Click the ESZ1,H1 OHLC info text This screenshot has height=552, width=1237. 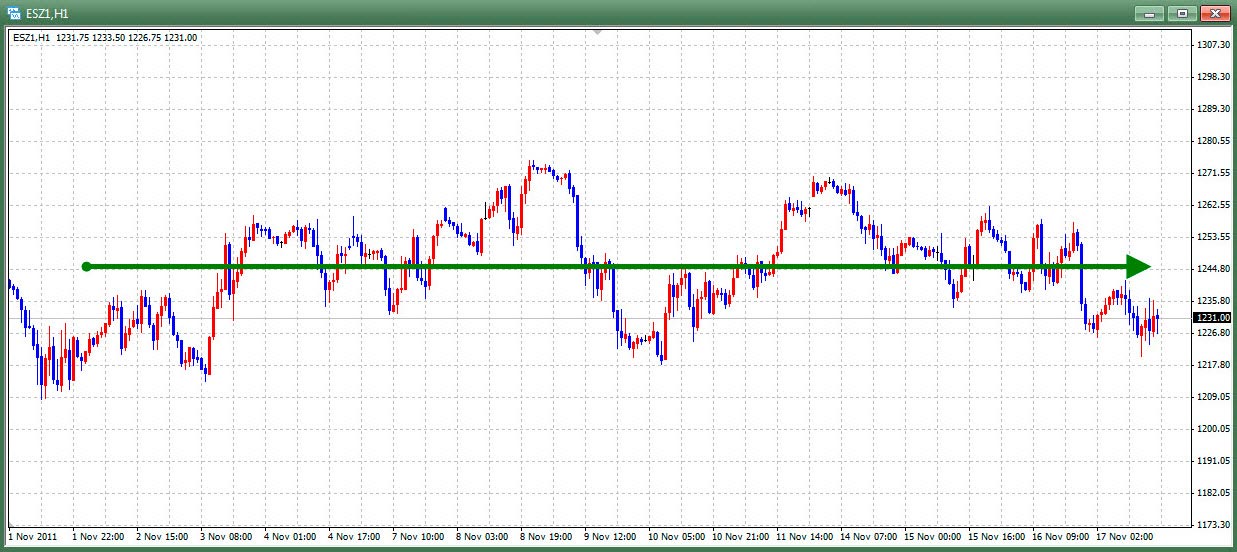pyautogui.click(x=105, y=37)
